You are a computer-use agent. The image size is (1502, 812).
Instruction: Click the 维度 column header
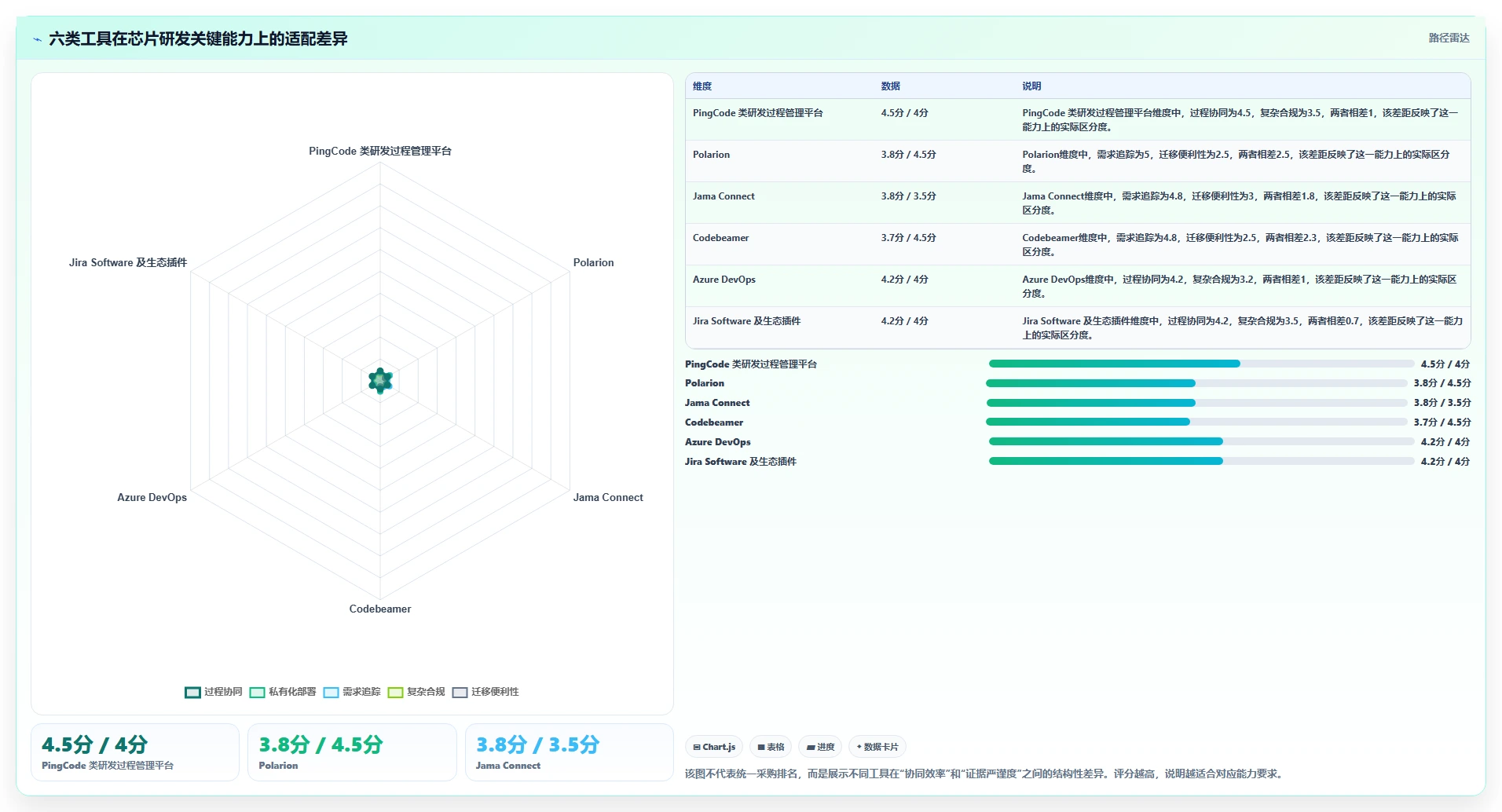point(702,86)
